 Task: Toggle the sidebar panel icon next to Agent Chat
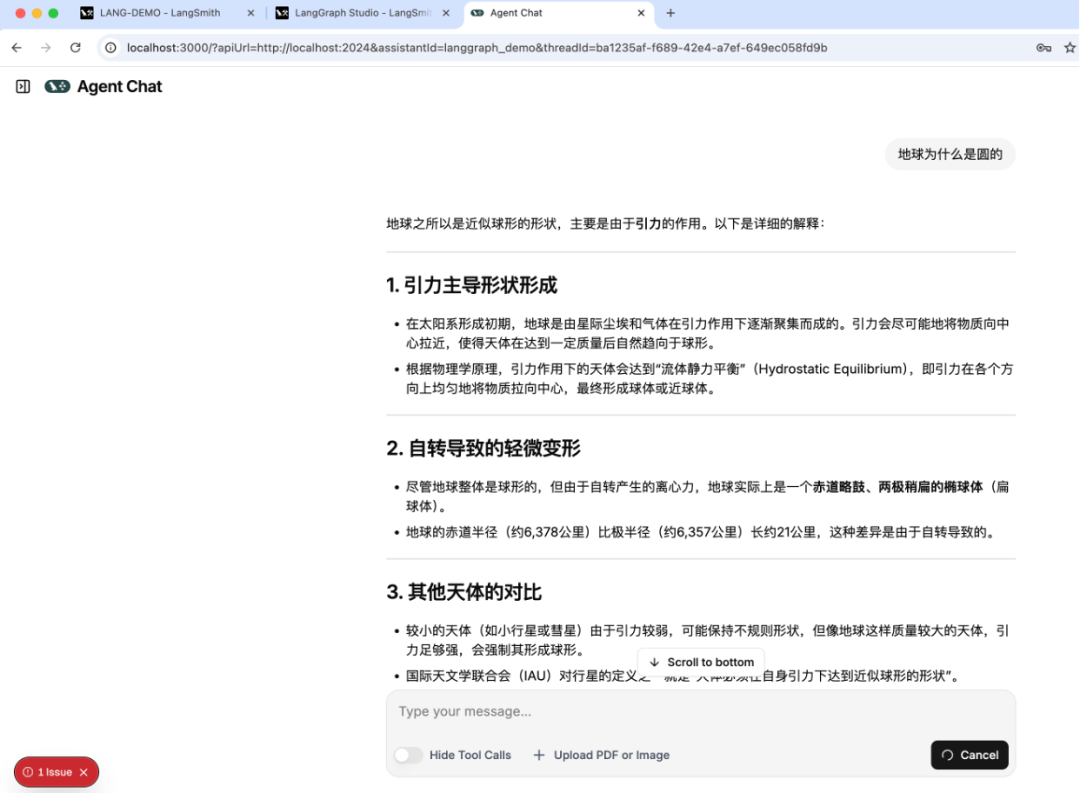coord(22,87)
